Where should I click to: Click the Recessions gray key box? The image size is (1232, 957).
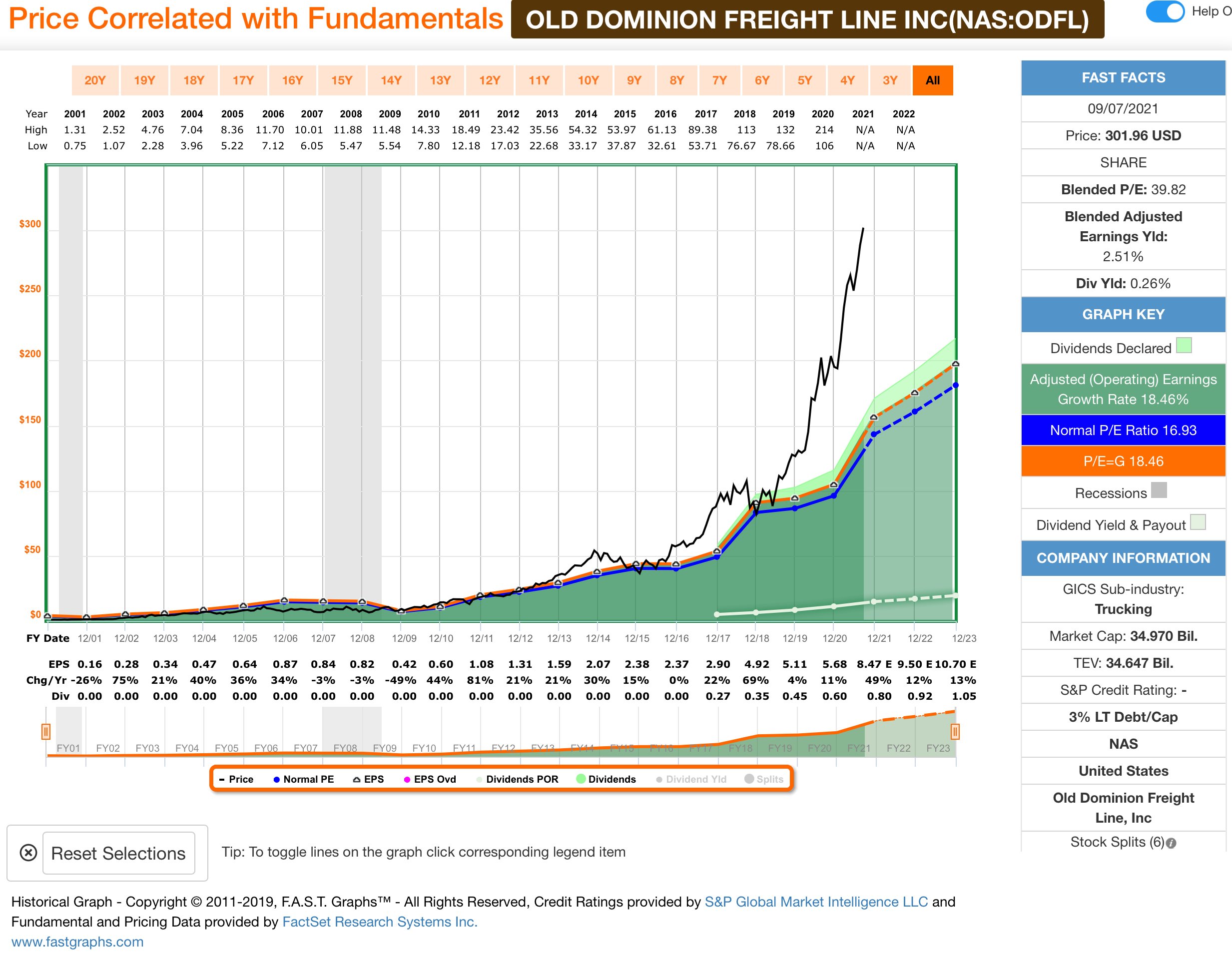(x=1158, y=490)
